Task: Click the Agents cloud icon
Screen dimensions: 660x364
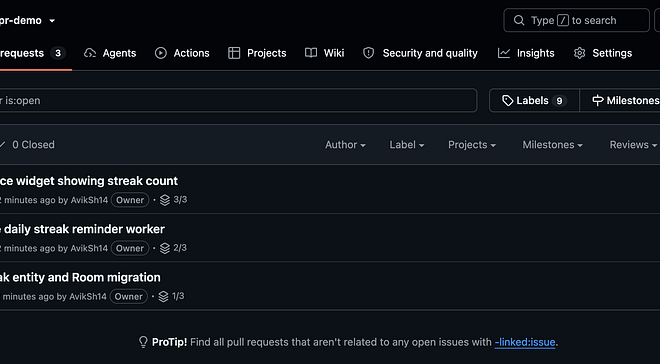Action: click(90, 53)
